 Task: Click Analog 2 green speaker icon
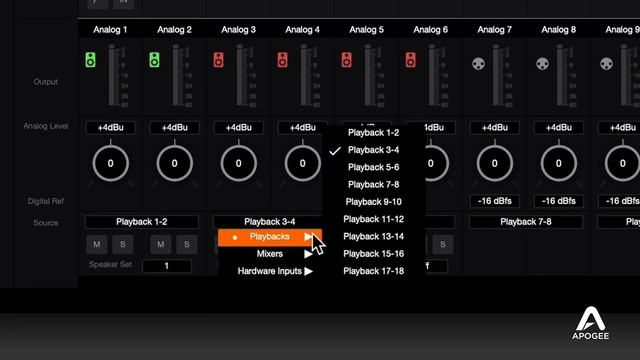[x=154, y=60]
